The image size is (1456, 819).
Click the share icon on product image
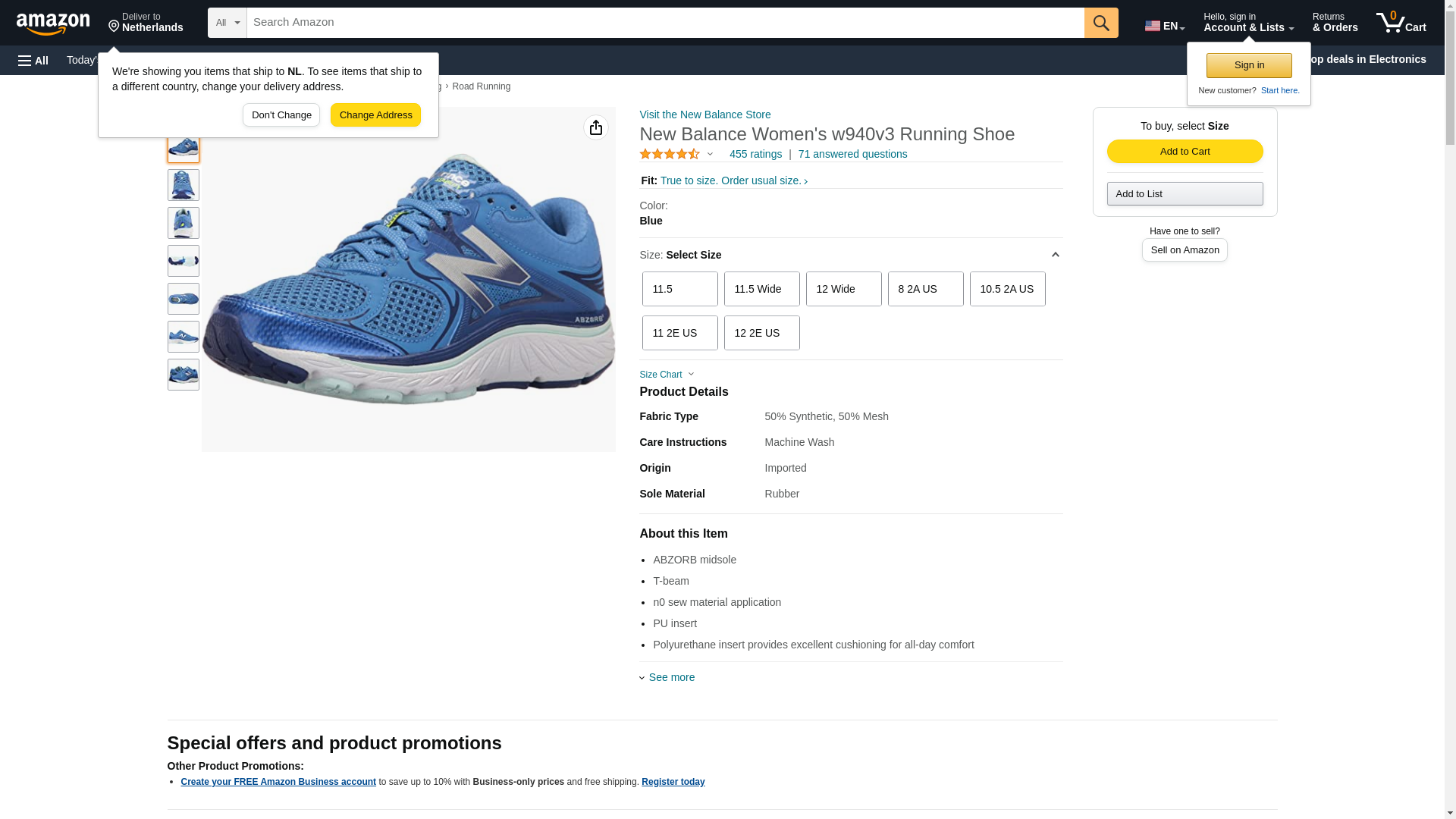pyautogui.click(x=596, y=127)
